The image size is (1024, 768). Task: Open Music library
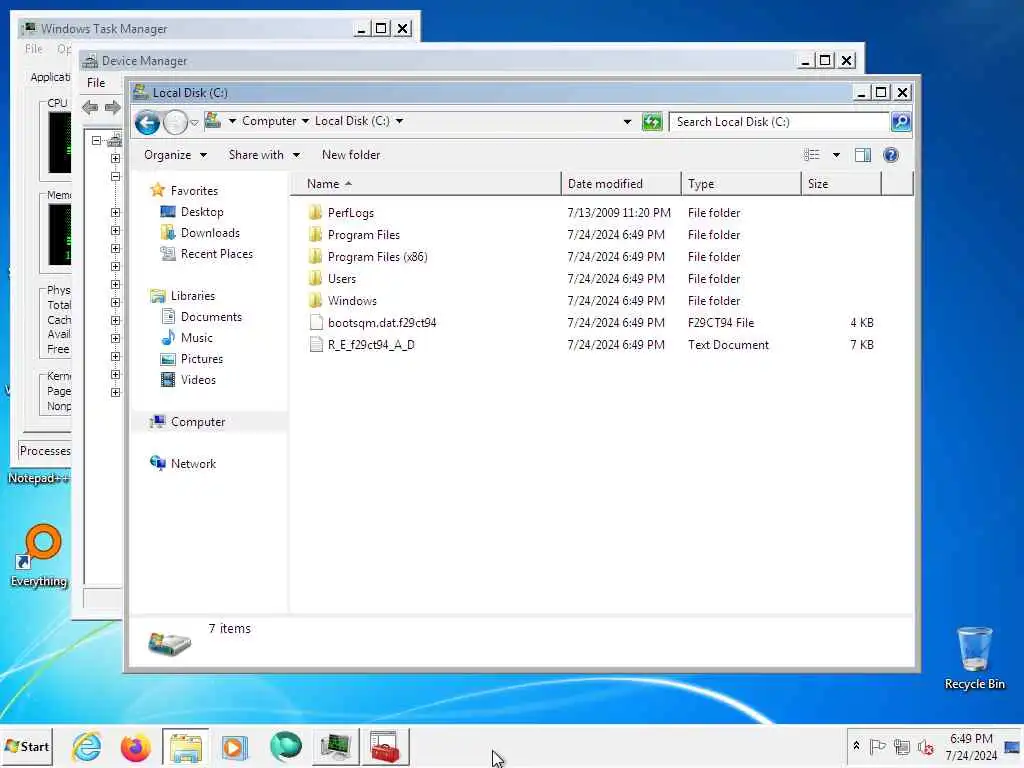(196, 338)
